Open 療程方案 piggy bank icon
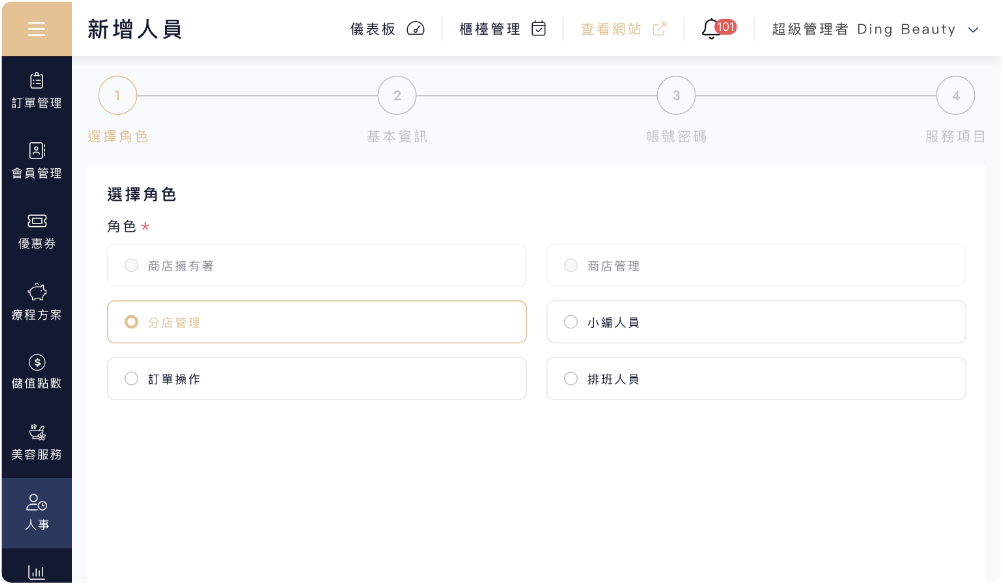This screenshot has width=1003, height=585. 36,292
